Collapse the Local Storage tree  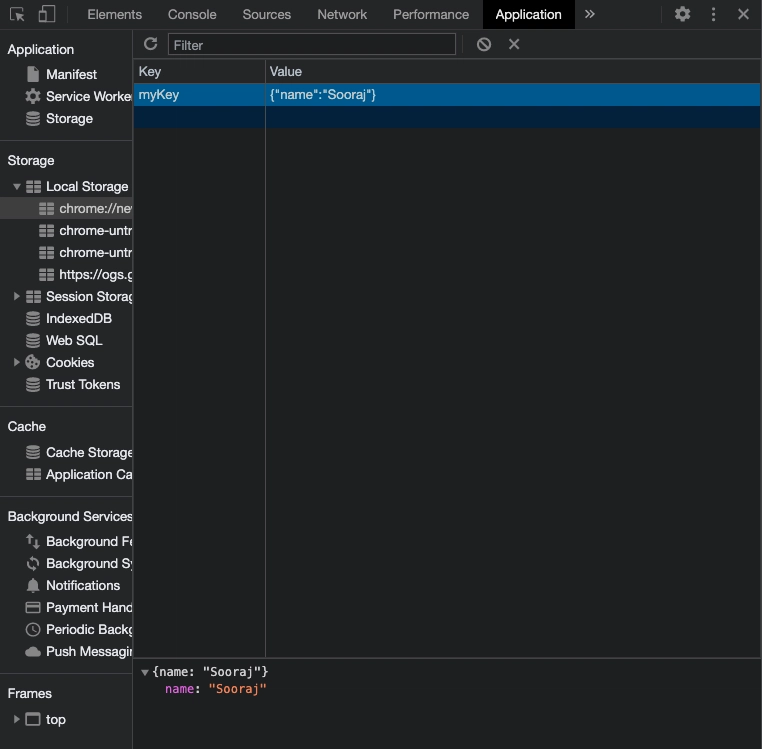[x=17, y=186]
